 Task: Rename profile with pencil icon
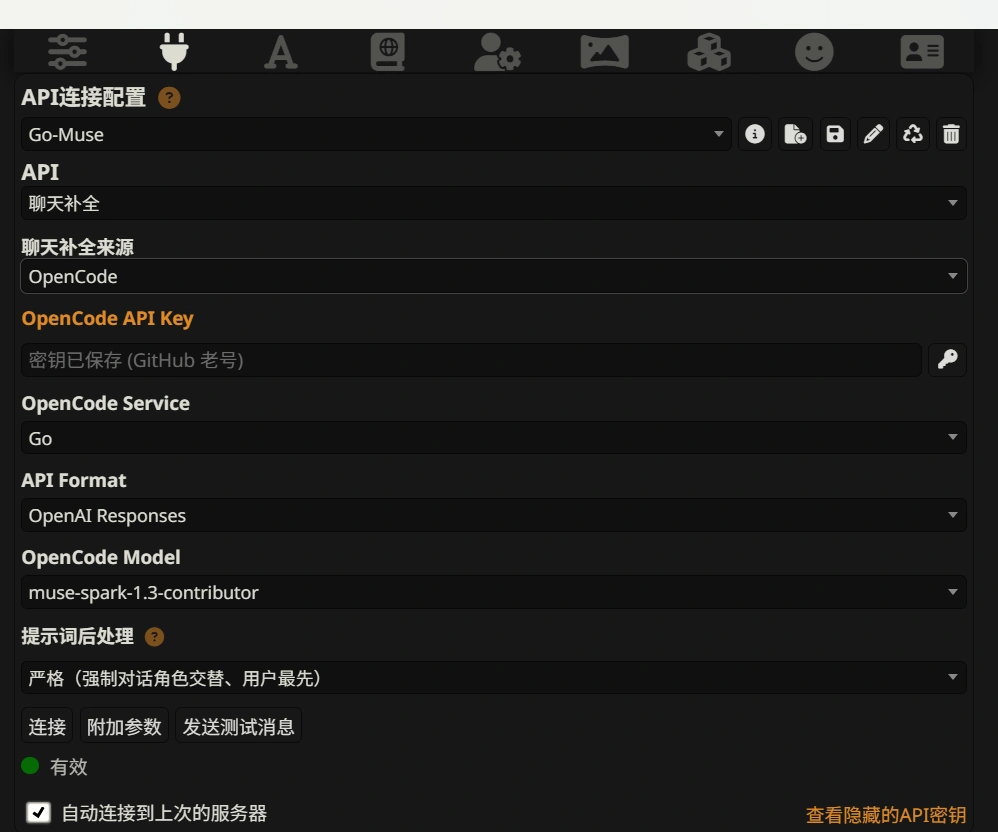click(873, 134)
